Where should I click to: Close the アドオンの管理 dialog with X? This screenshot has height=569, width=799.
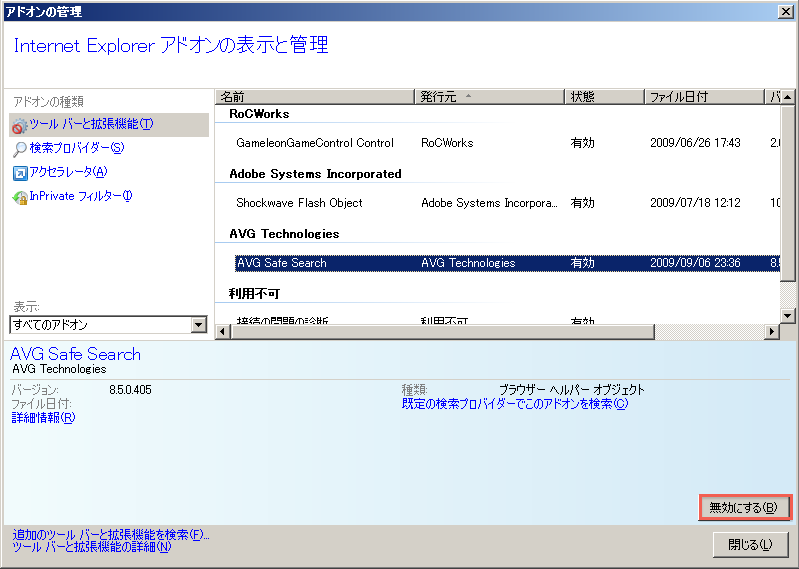pos(786,12)
